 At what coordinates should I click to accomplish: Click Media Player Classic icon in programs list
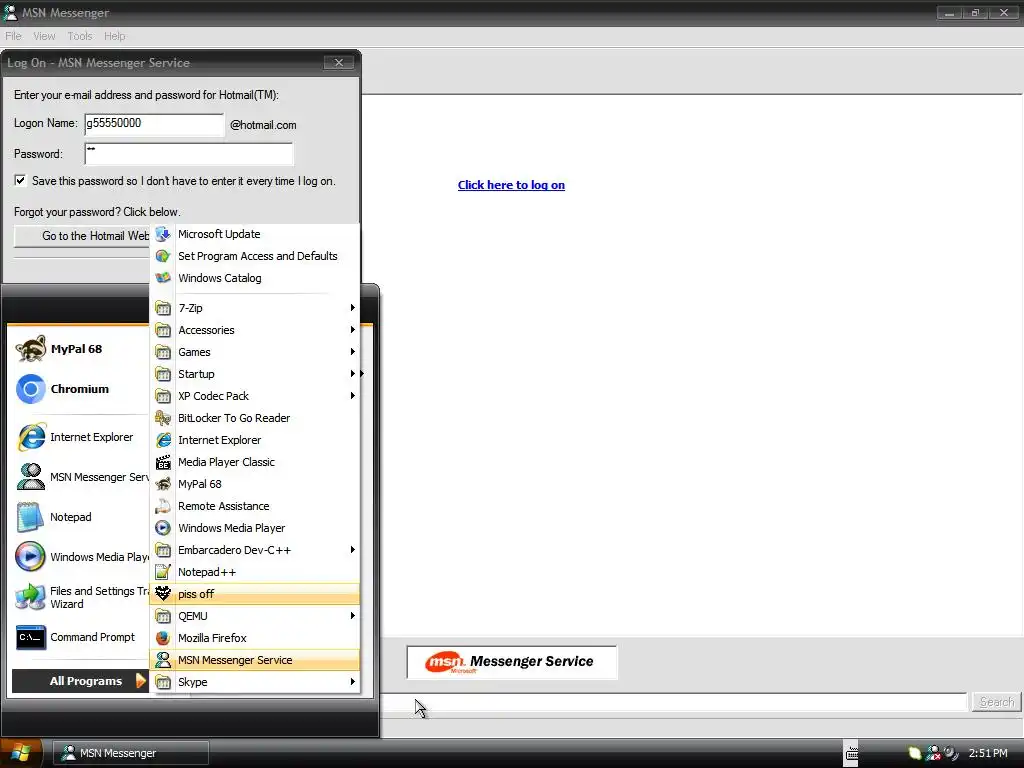point(163,462)
